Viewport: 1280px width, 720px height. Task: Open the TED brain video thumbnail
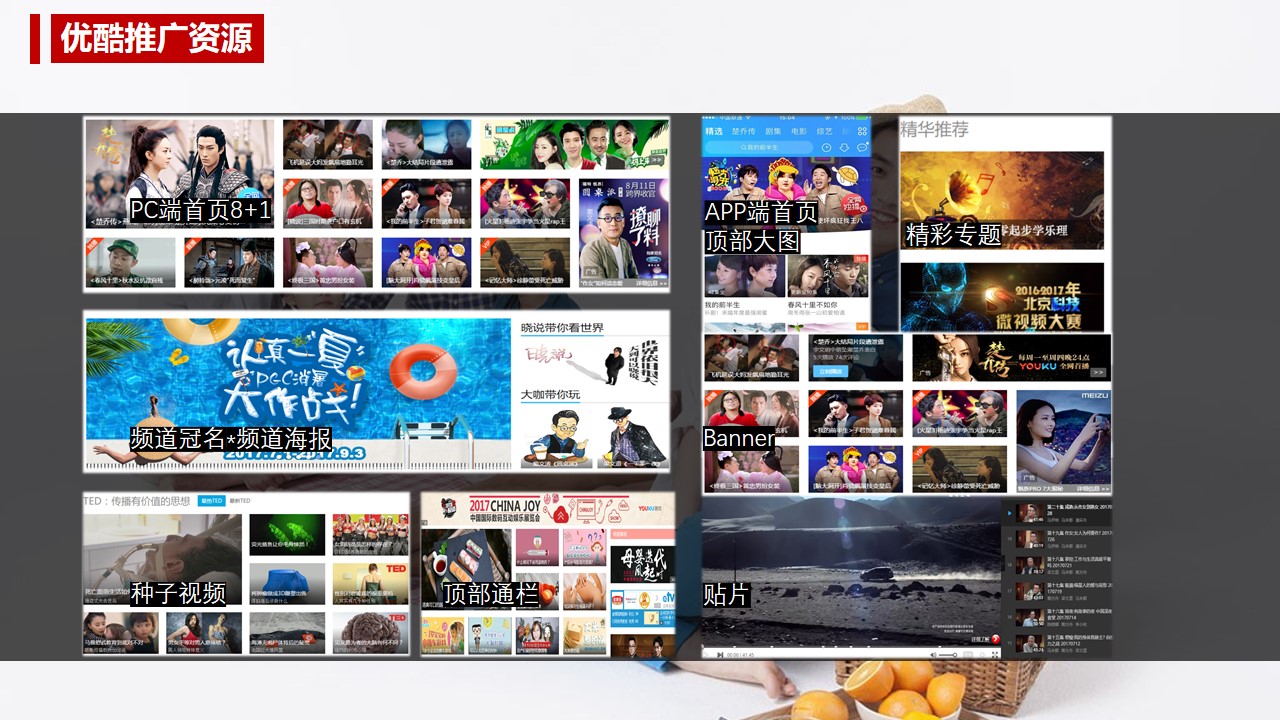(x=370, y=632)
